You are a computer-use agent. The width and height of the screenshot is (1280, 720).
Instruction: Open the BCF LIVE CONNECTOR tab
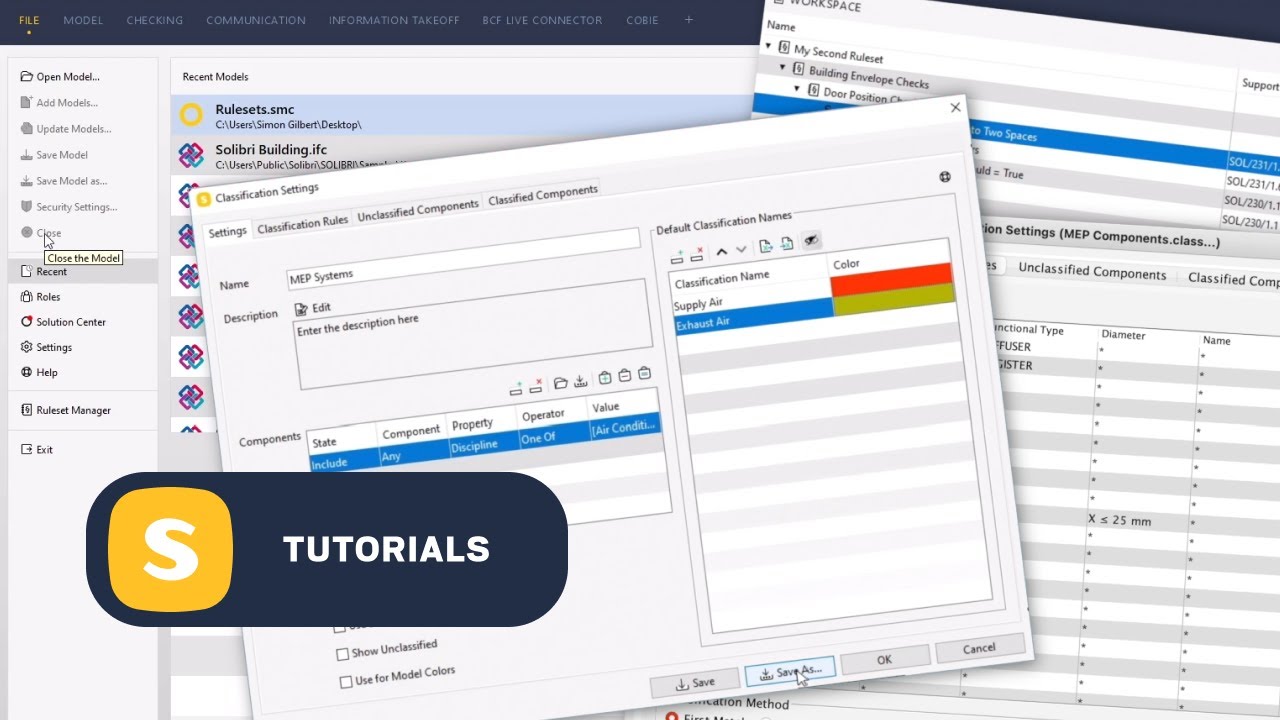click(x=542, y=20)
